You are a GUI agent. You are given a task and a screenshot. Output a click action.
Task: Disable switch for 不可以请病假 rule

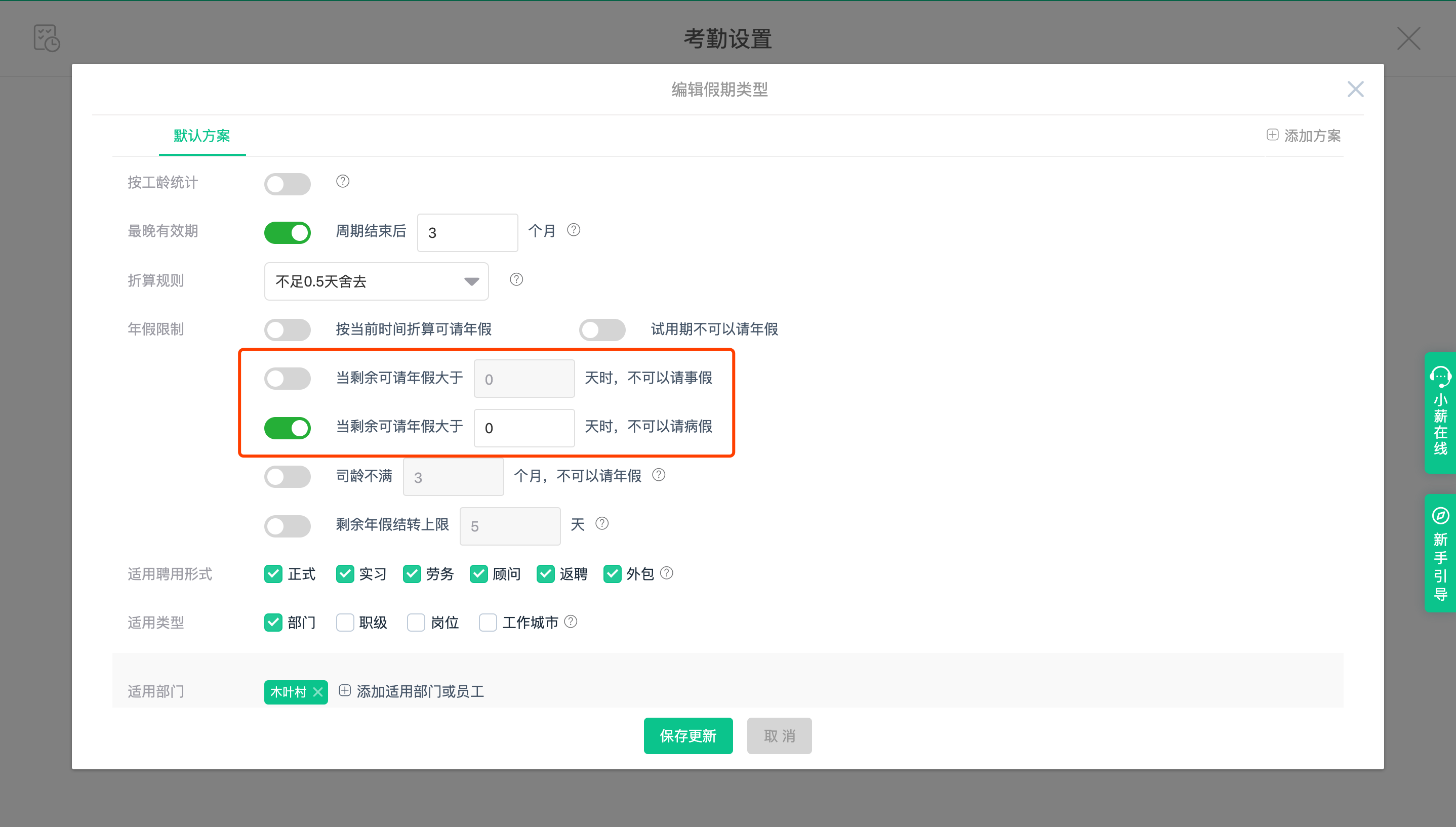pos(288,428)
